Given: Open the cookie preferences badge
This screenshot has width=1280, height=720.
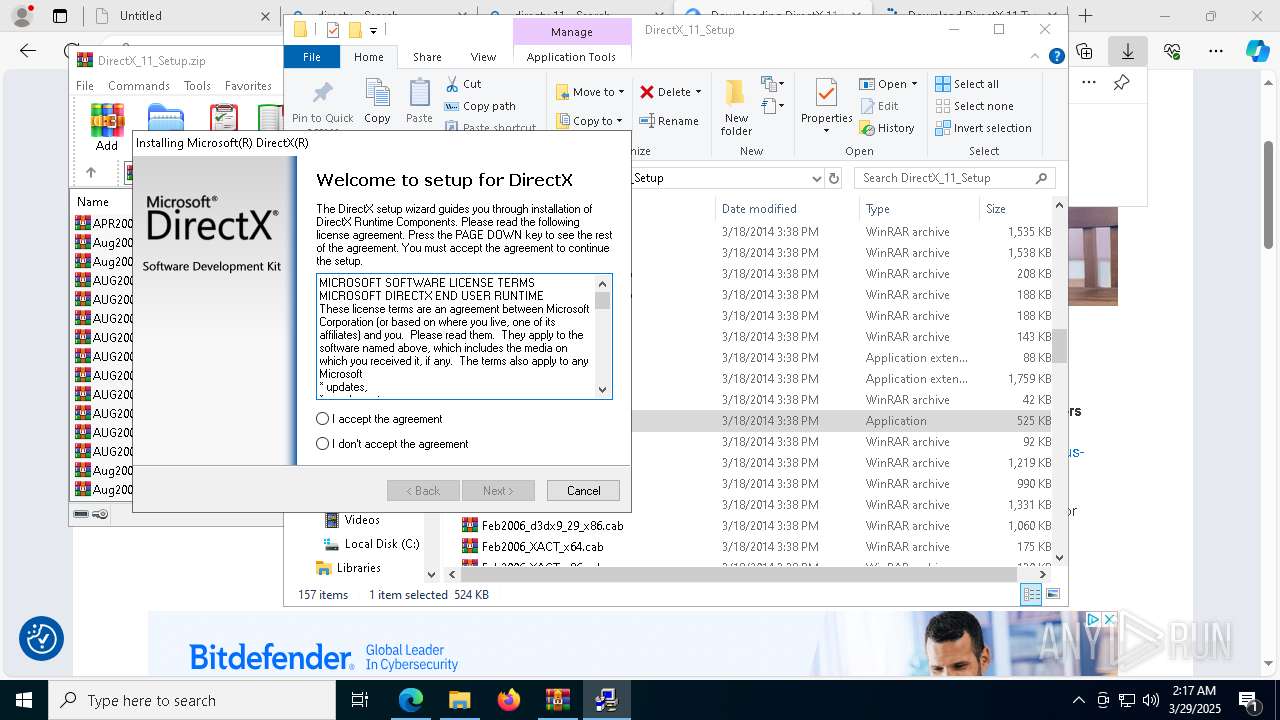Looking at the screenshot, I should pos(41,640).
